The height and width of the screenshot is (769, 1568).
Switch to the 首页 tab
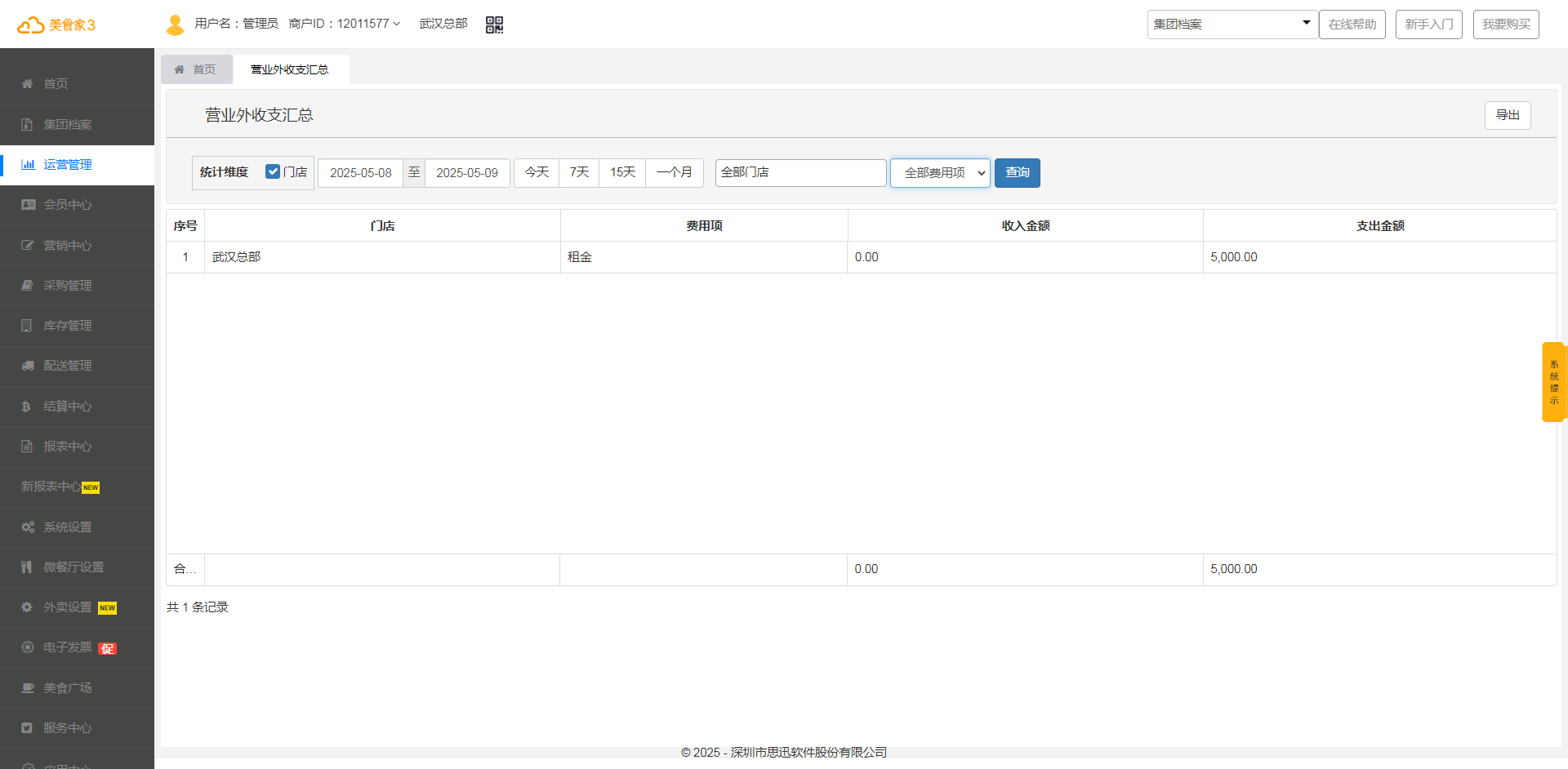[196, 69]
